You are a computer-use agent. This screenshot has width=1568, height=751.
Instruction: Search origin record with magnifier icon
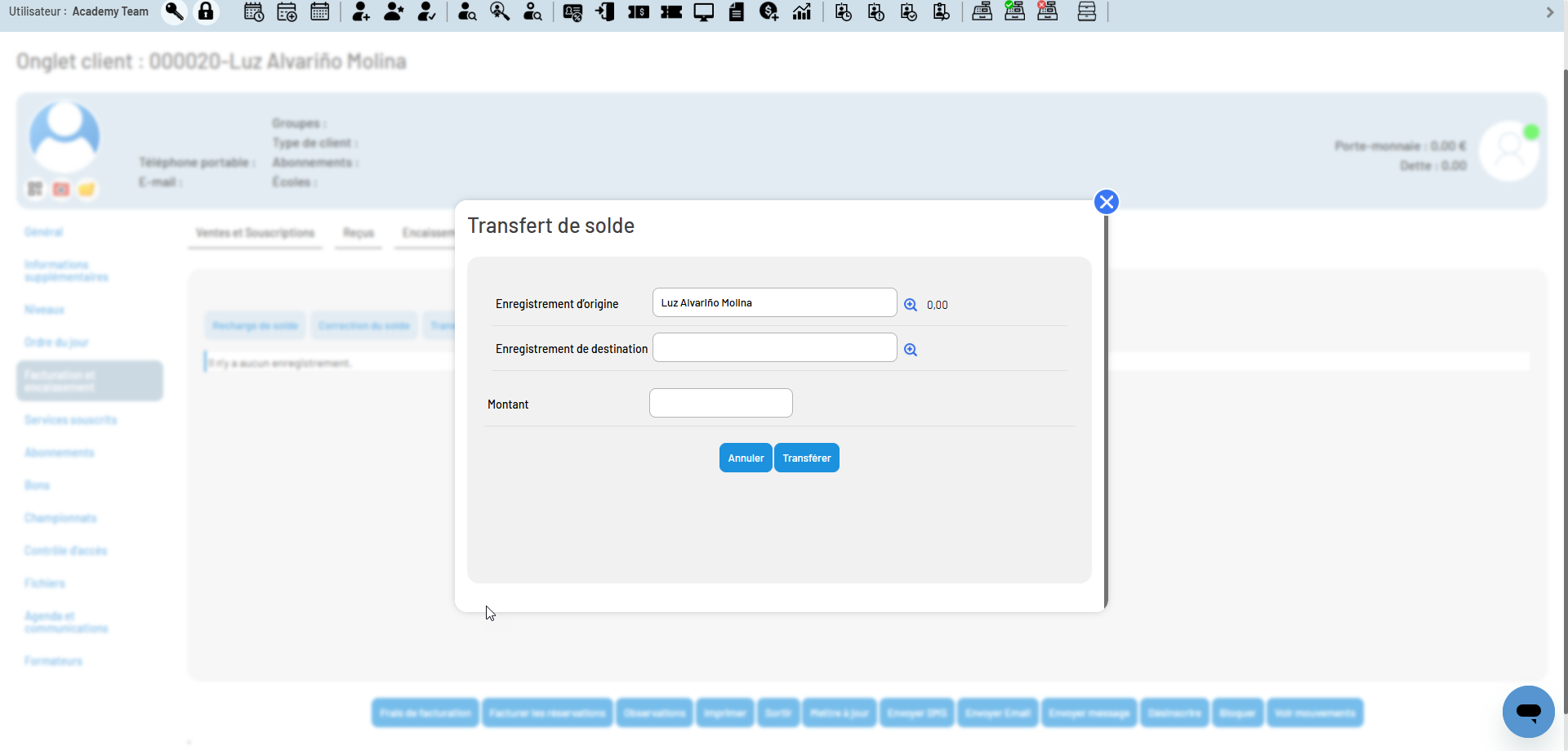tap(911, 305)
